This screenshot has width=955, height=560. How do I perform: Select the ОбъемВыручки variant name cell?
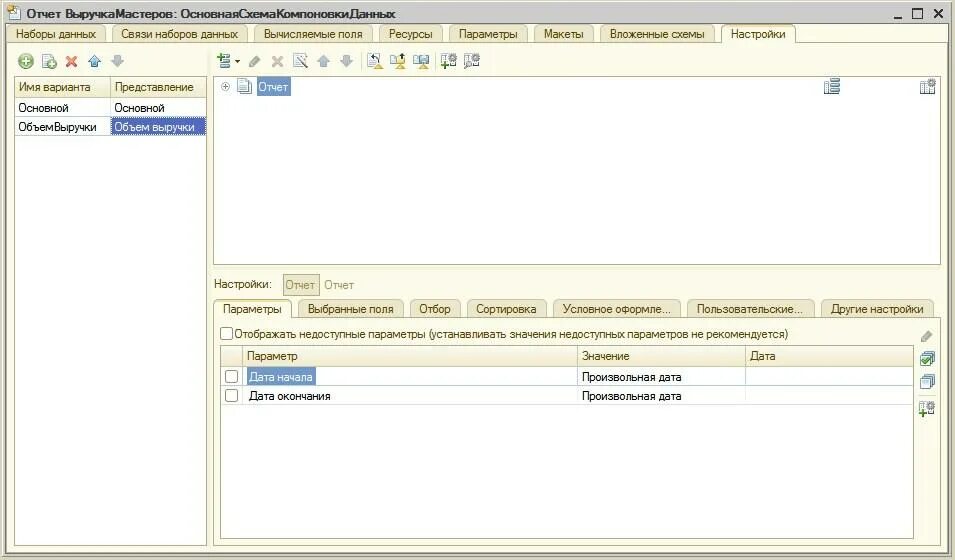(x=62, y=127)
